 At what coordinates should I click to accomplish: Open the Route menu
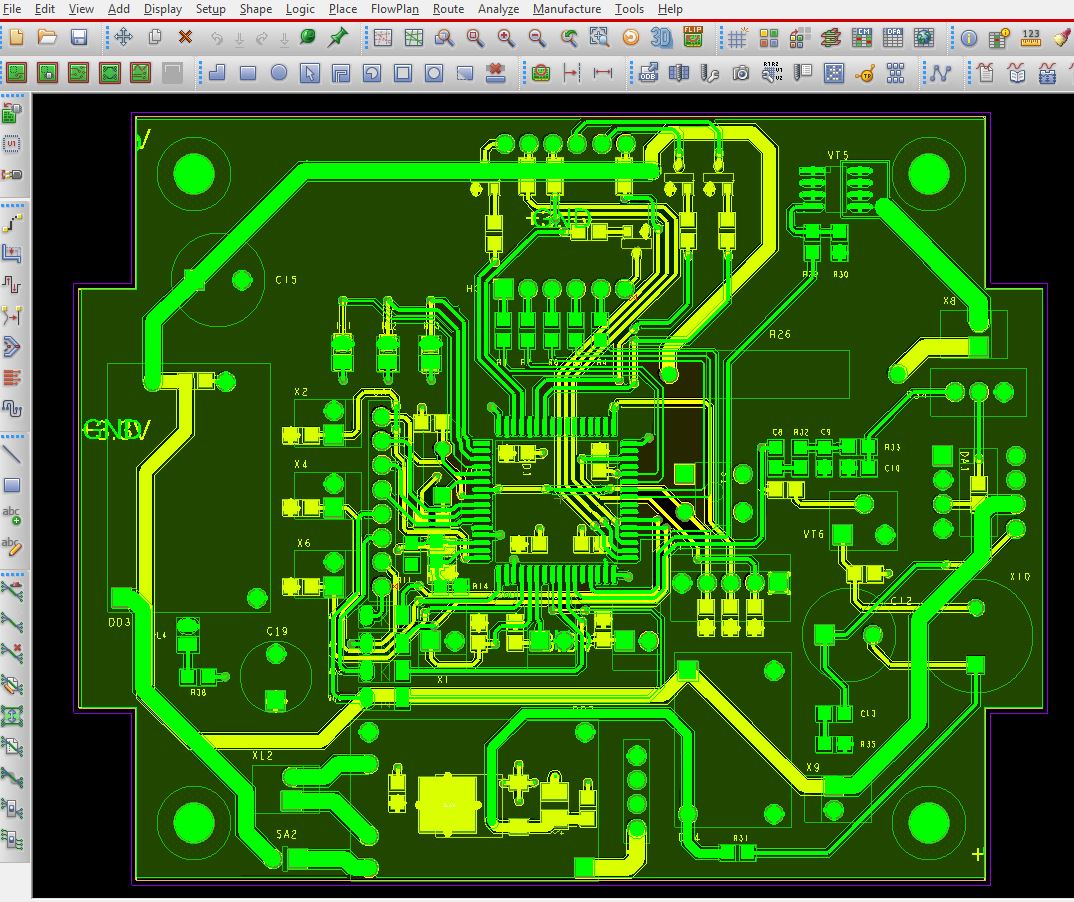pos(448,9)
